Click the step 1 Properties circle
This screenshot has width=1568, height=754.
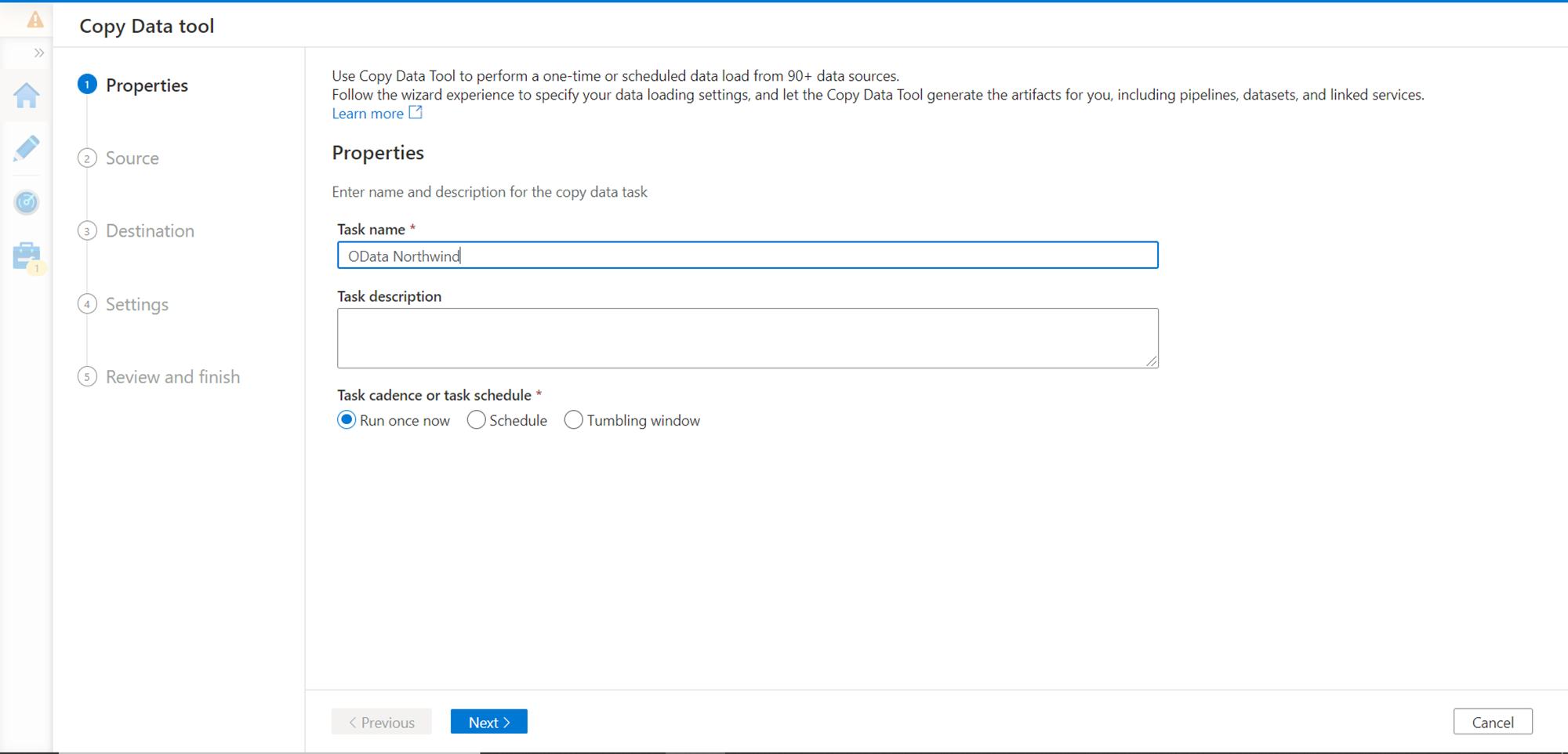(x=87, y=85)
